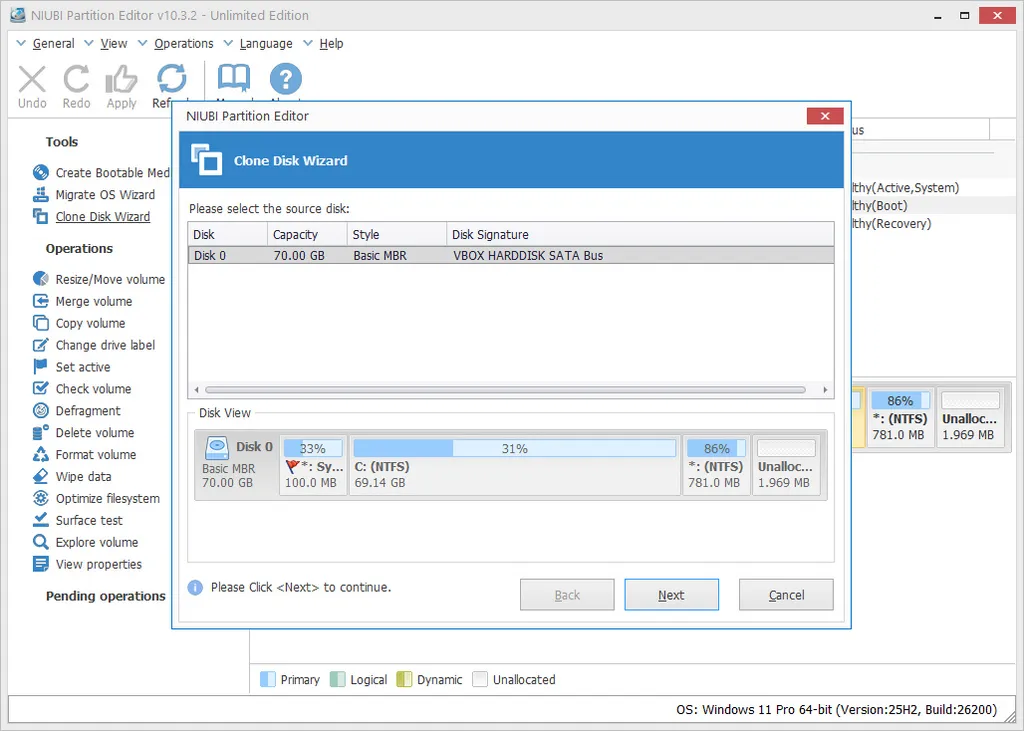
Task: Open the Manual book icon
Action: coord(233,78)
